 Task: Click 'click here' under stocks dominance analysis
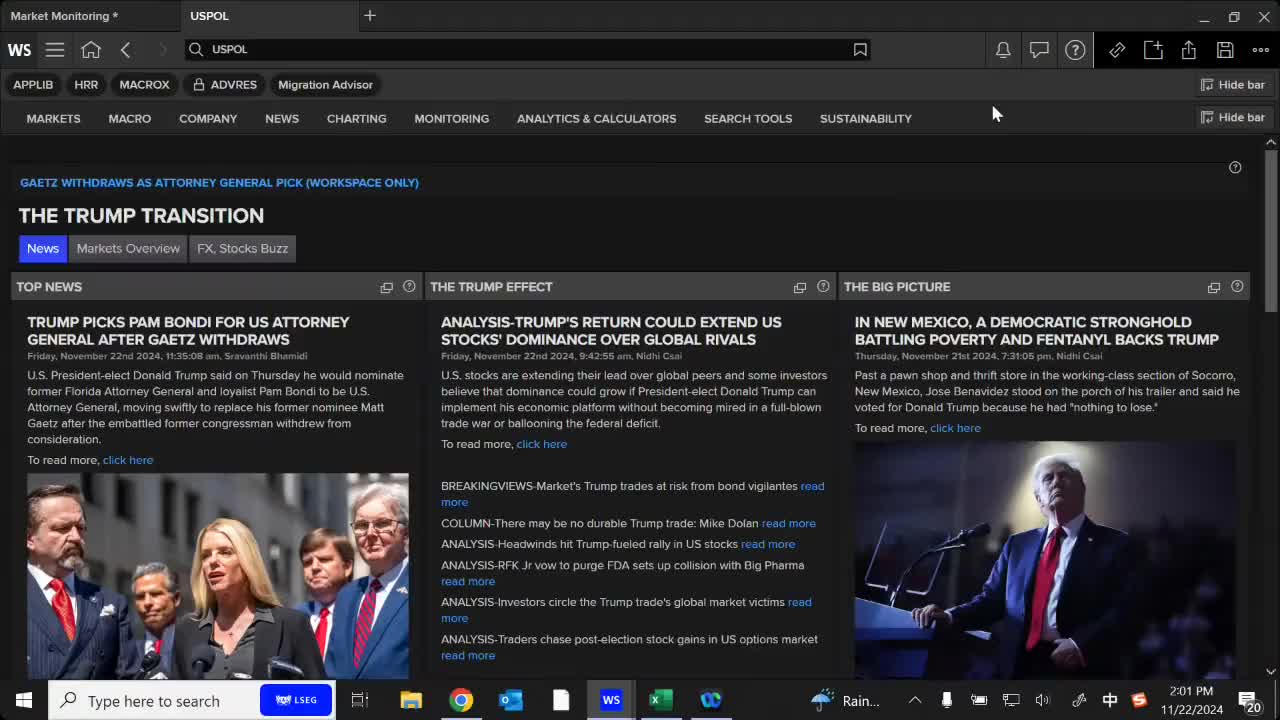pyautogui.click(x=542, y=444)
